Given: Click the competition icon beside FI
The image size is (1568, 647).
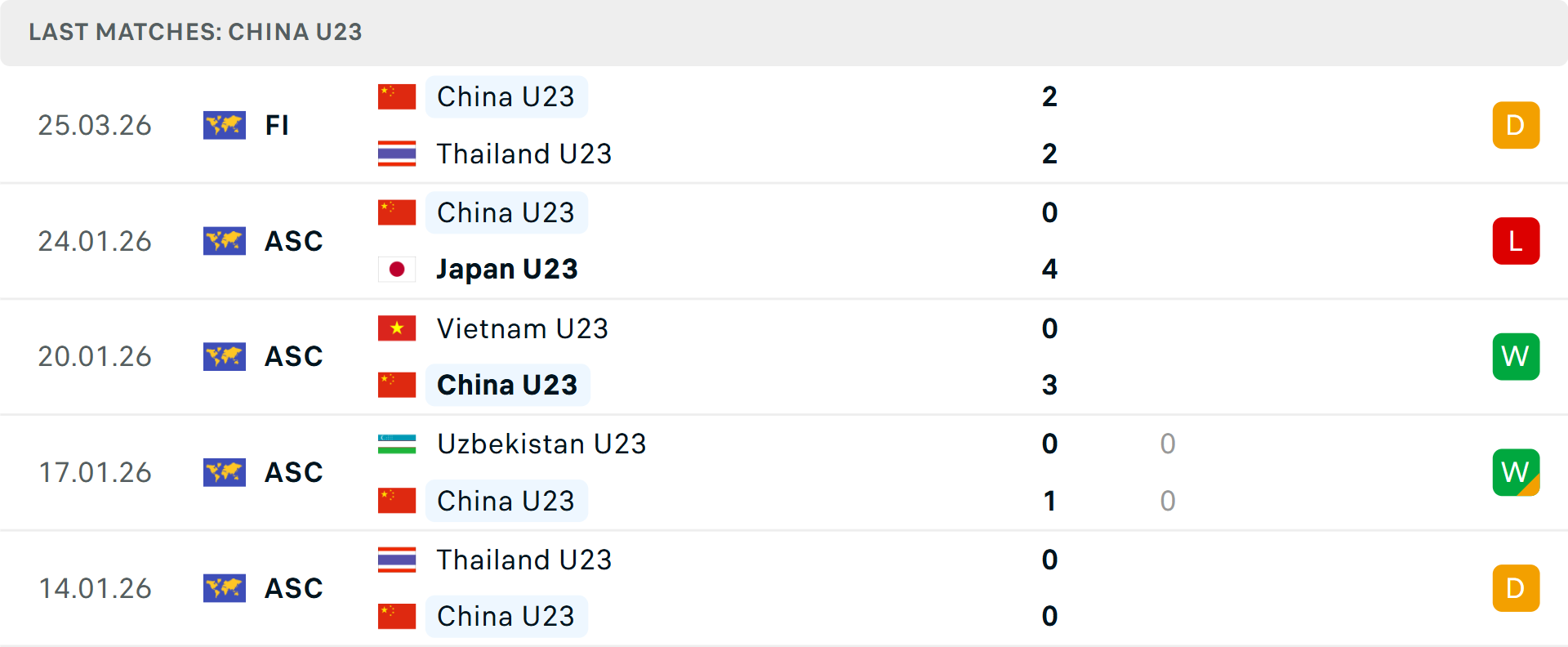Looking at the screenshot, I should pyautogui.click(x=225, y=125).
